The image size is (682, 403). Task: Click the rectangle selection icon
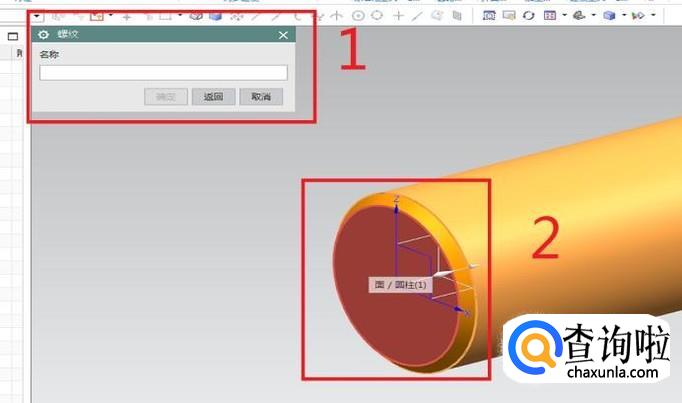coord(165,17)
